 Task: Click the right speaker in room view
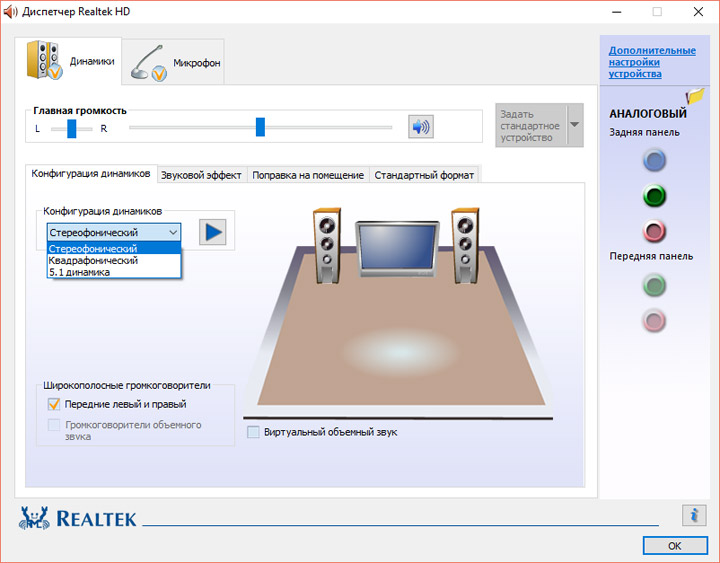(465, 246)
